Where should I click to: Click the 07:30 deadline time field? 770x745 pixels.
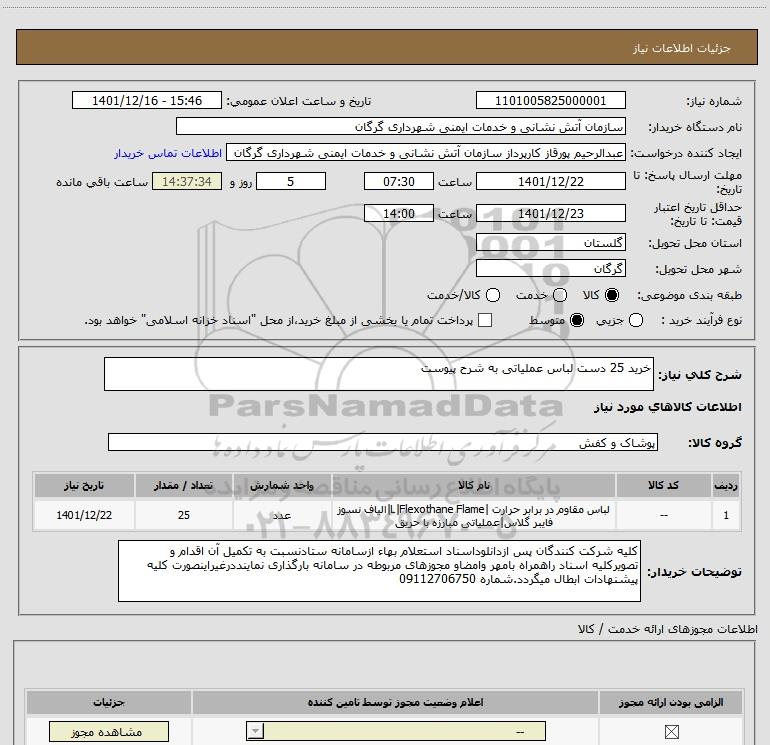399,181
